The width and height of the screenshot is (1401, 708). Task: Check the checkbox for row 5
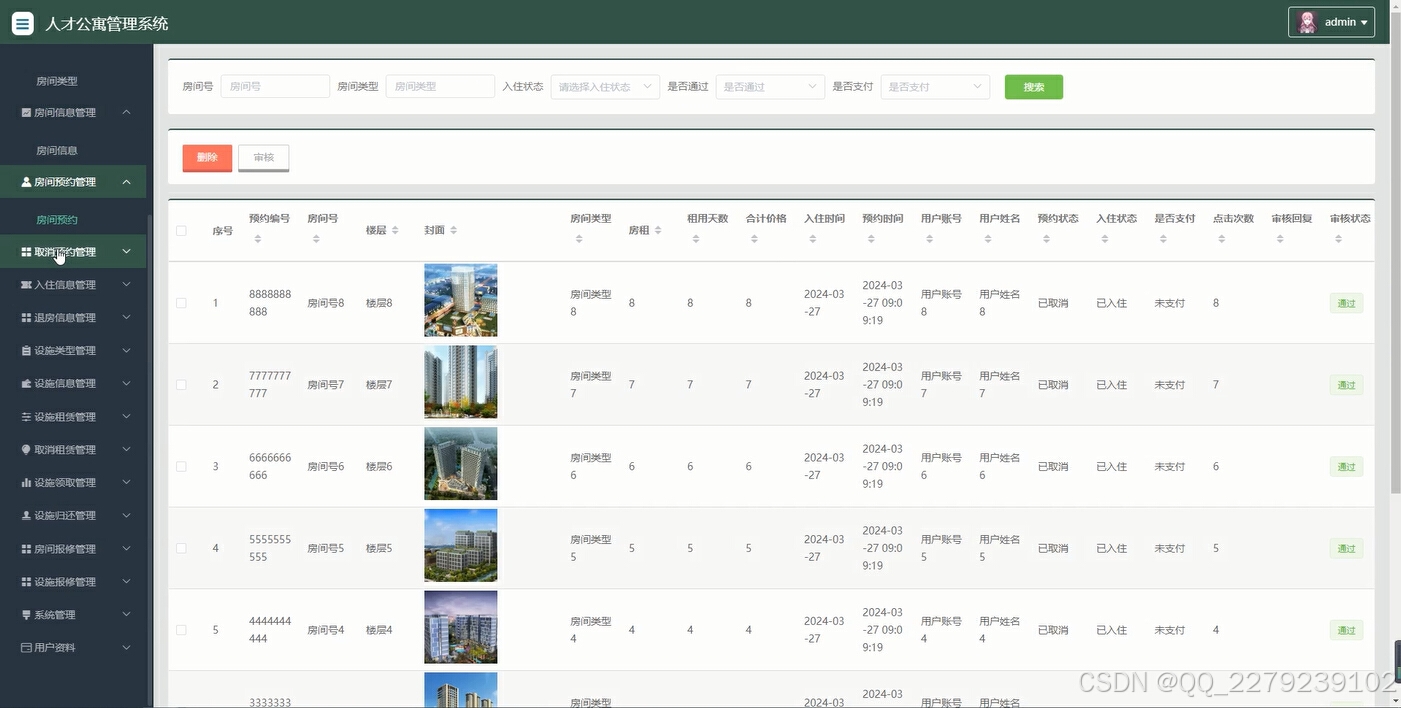(181, 630)
